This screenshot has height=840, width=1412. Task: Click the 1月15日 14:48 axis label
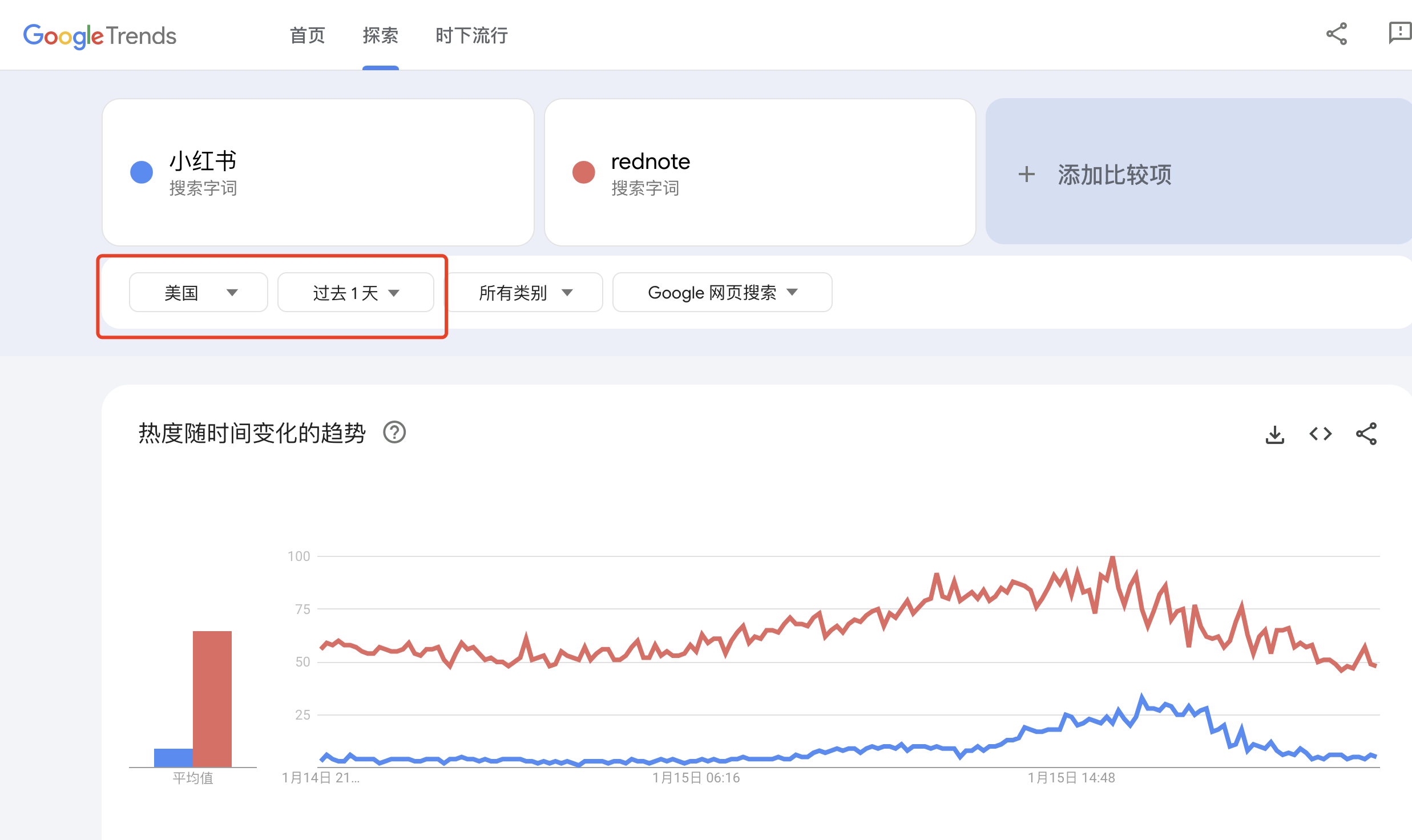coord(1071,778)
